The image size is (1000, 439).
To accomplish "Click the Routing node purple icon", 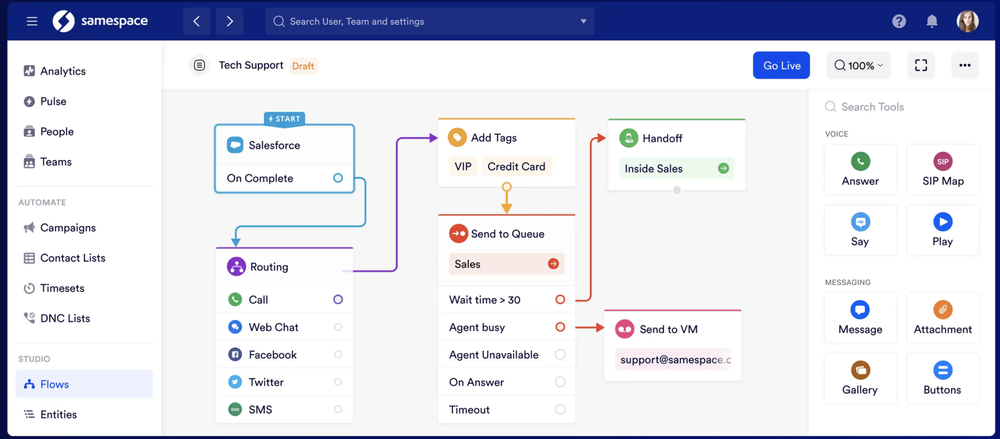I will [236, 267].
